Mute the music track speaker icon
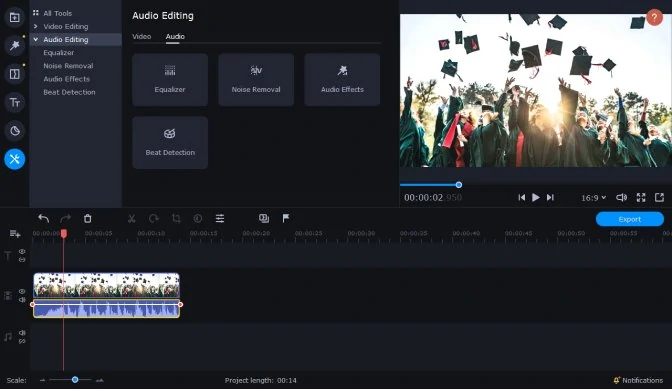The height and width of the screenshot is (389, 672). pyautogui.click(x=22, y=333)
